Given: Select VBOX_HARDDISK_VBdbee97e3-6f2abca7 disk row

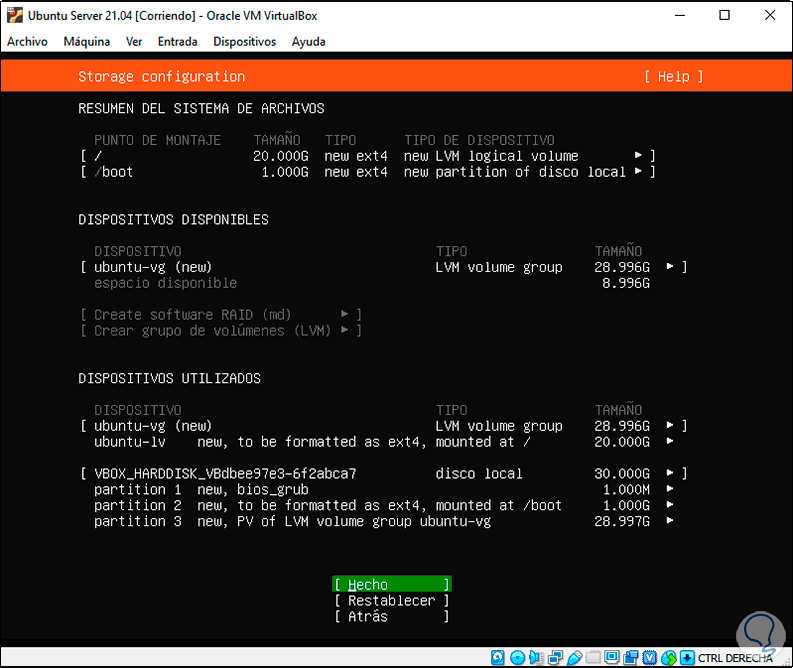Looking at the screenshot, I should pos(384,474).
